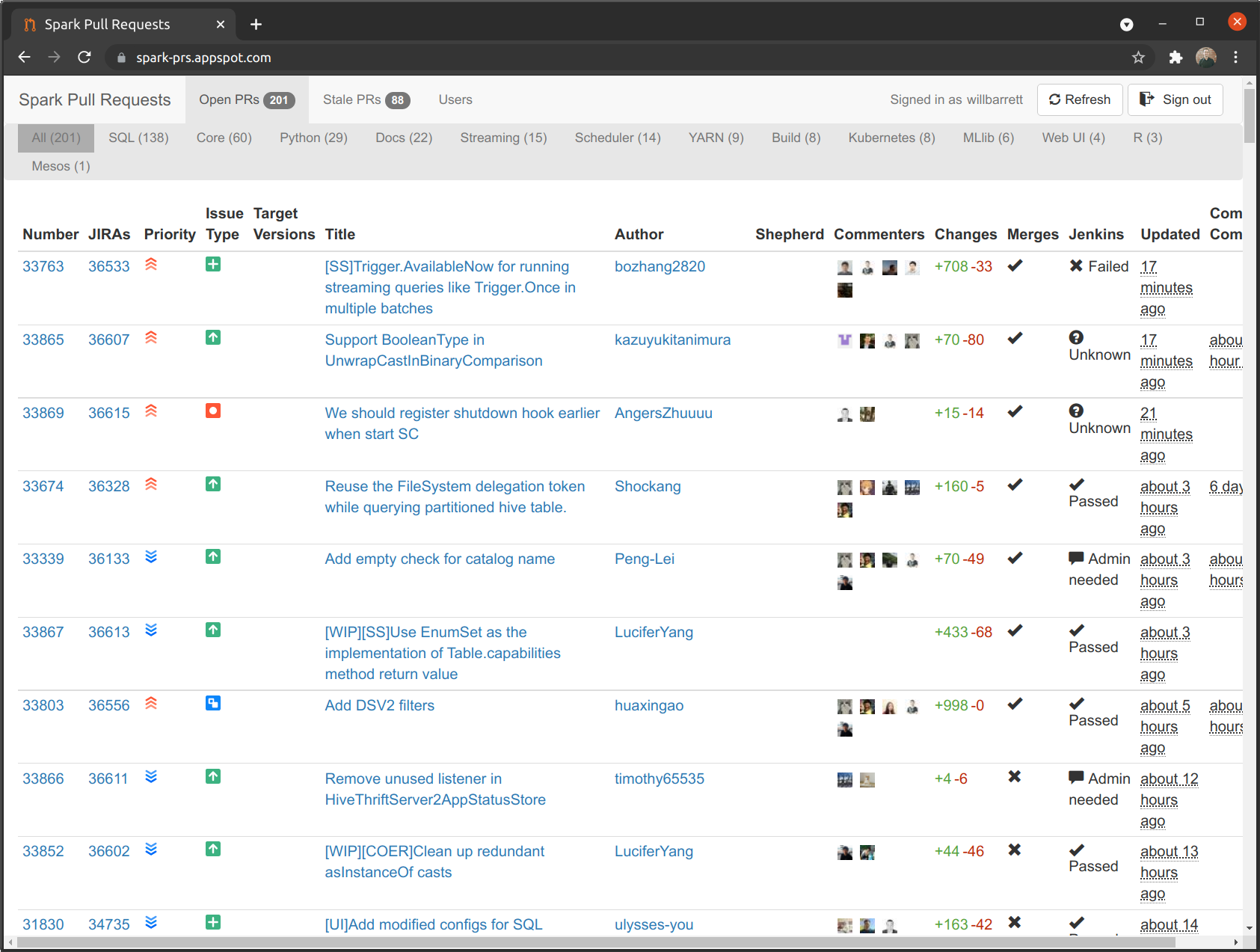
Task: Expand the tab search dropdown arrow
Action: pyautogui.click(x=1126, y=25)
